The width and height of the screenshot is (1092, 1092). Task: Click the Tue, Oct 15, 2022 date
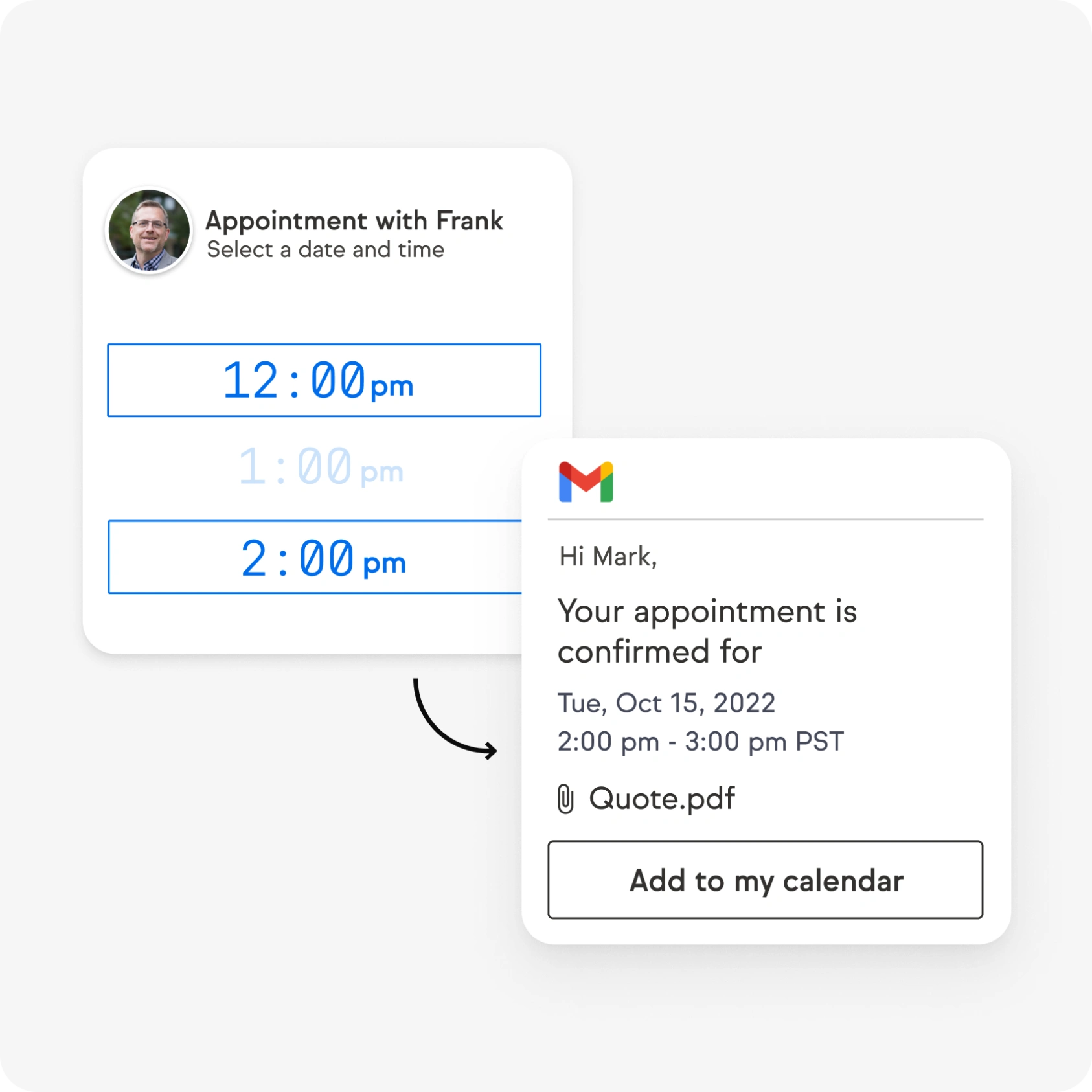666,703
